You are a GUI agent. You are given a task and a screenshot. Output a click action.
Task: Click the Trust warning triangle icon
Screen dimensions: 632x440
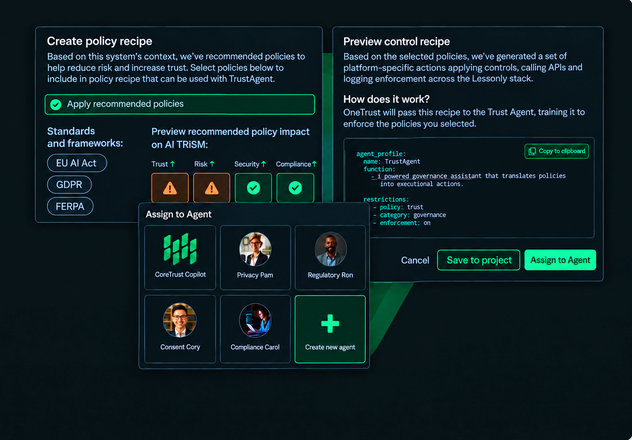[170, 188]
